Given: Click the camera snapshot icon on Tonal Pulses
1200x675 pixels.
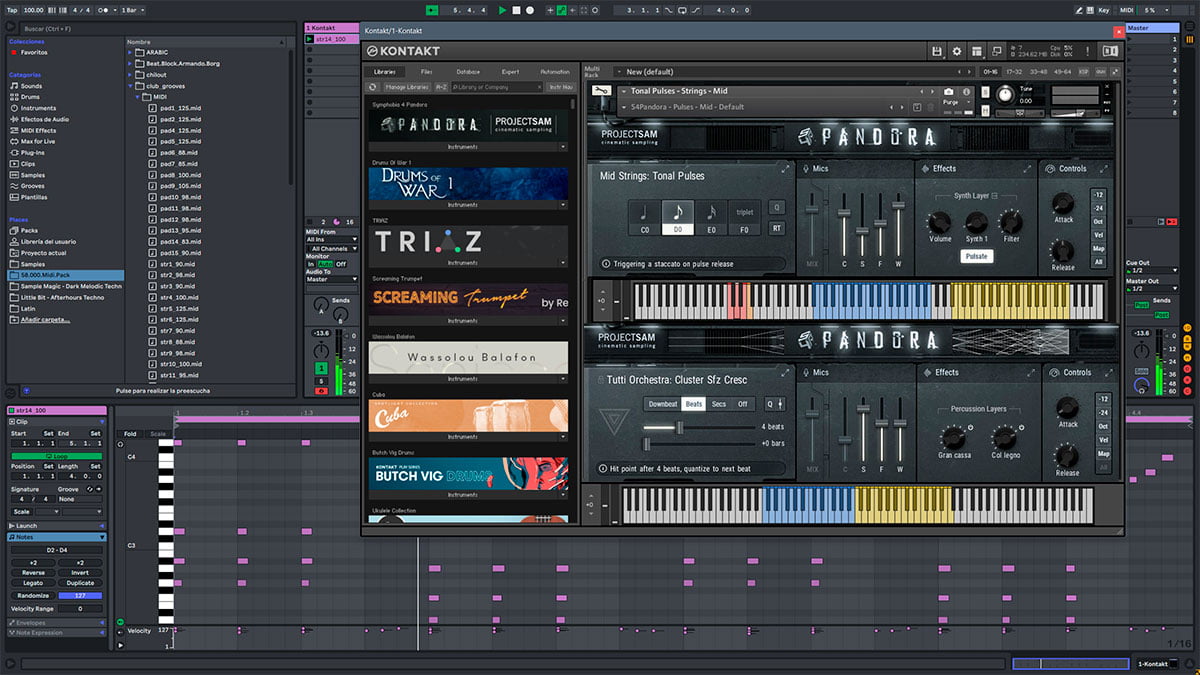Looking at the screenshot, I should pos(949,91).
